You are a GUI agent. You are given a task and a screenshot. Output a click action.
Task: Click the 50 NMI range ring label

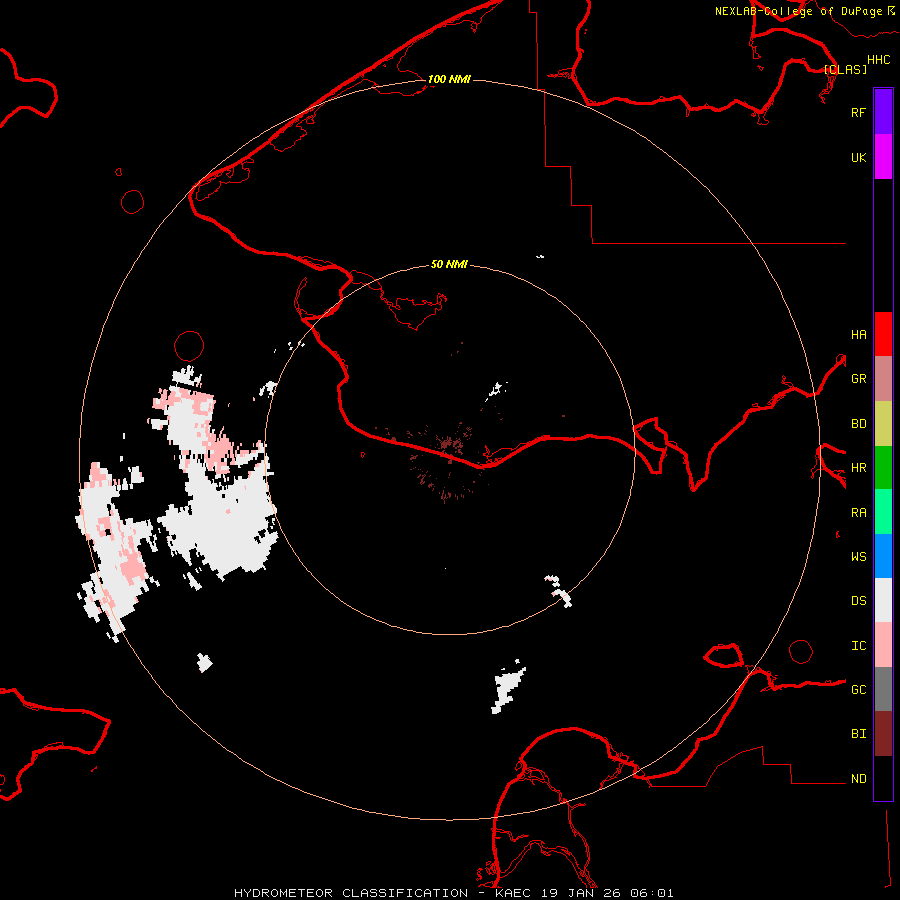pos(449,264)
